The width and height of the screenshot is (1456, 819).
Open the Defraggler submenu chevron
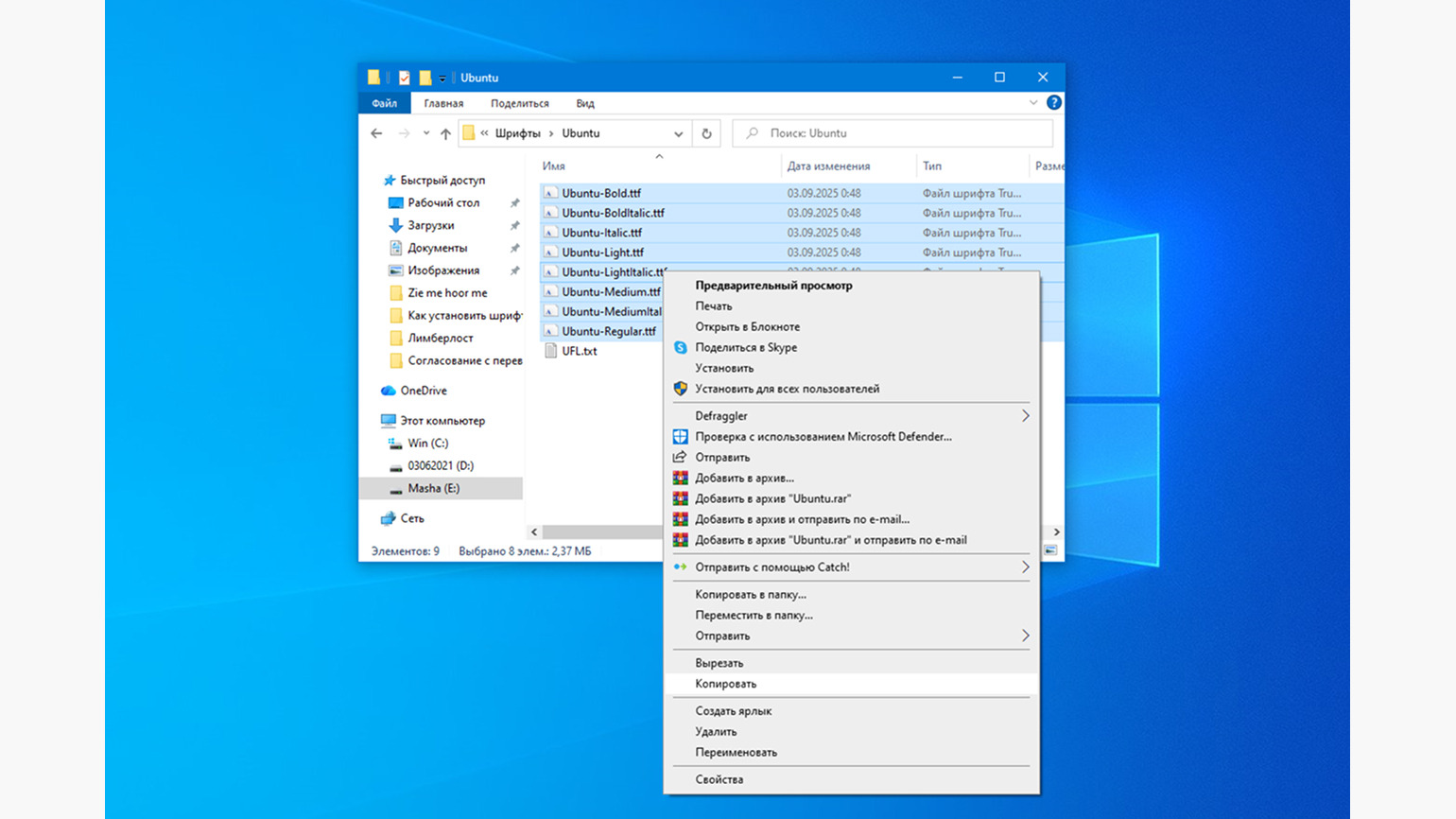[x=1027, y=415]
